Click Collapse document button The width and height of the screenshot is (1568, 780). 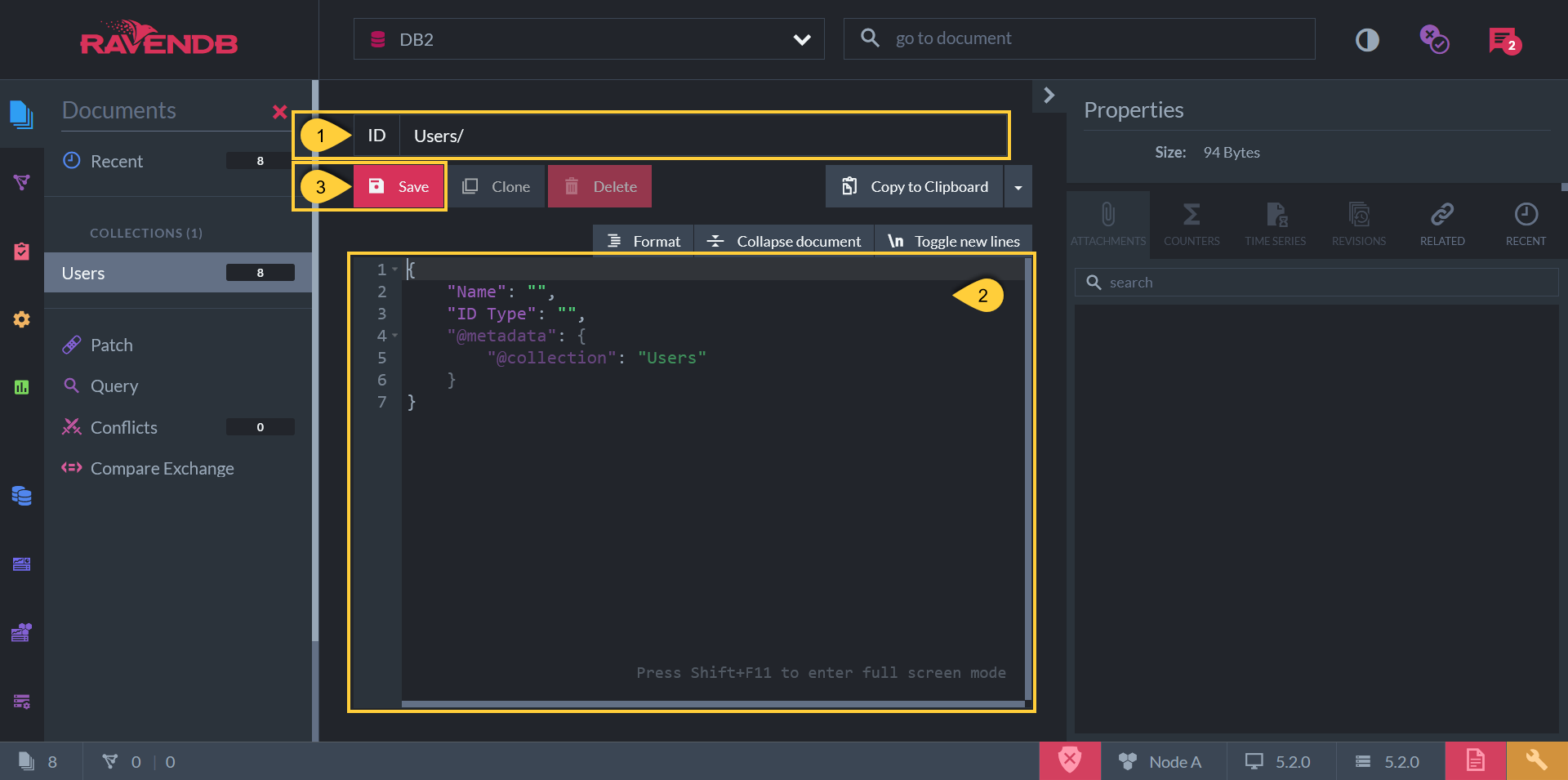[x=784, y=241]
